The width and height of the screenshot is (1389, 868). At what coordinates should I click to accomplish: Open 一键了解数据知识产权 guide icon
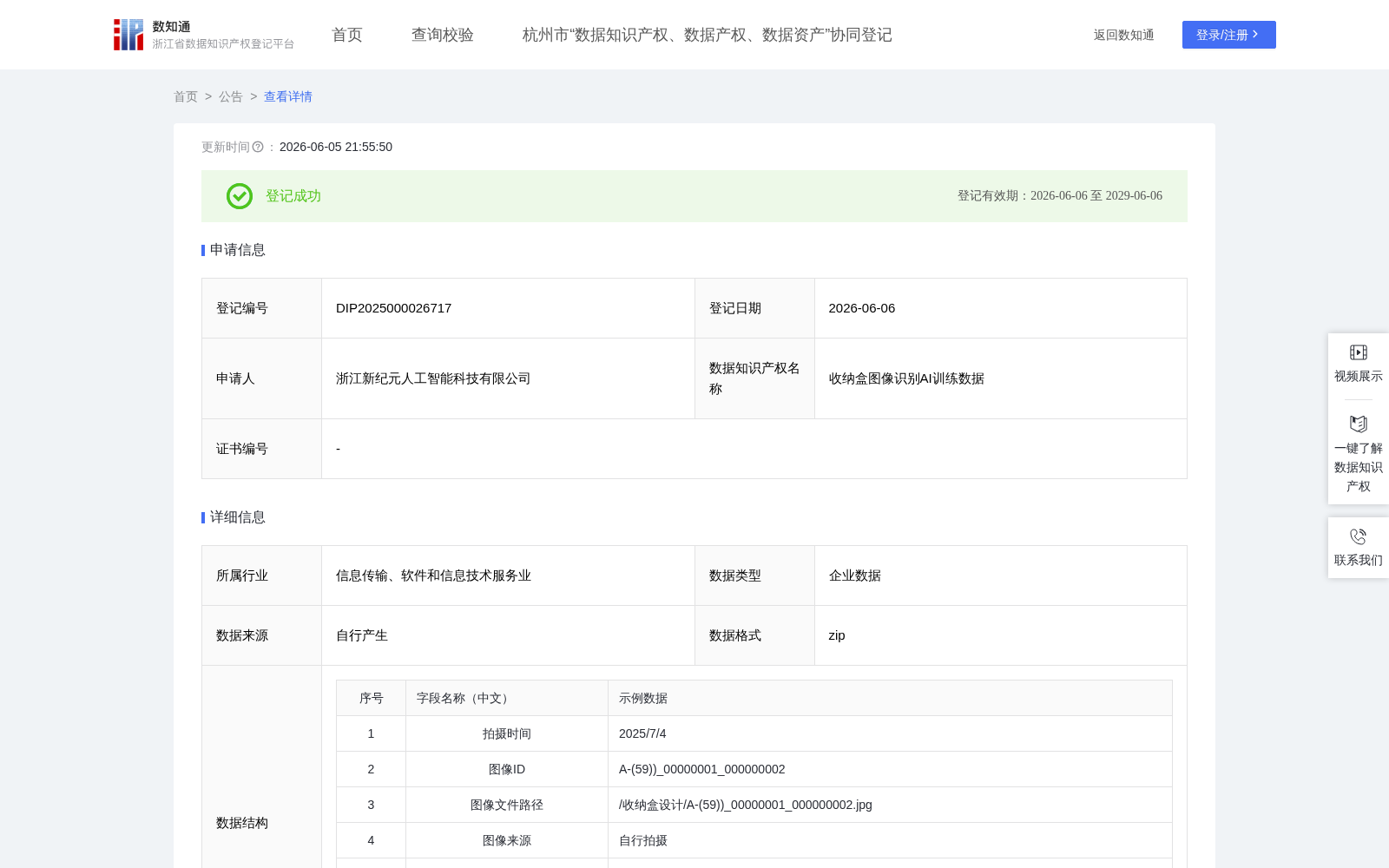[1359, 424]
